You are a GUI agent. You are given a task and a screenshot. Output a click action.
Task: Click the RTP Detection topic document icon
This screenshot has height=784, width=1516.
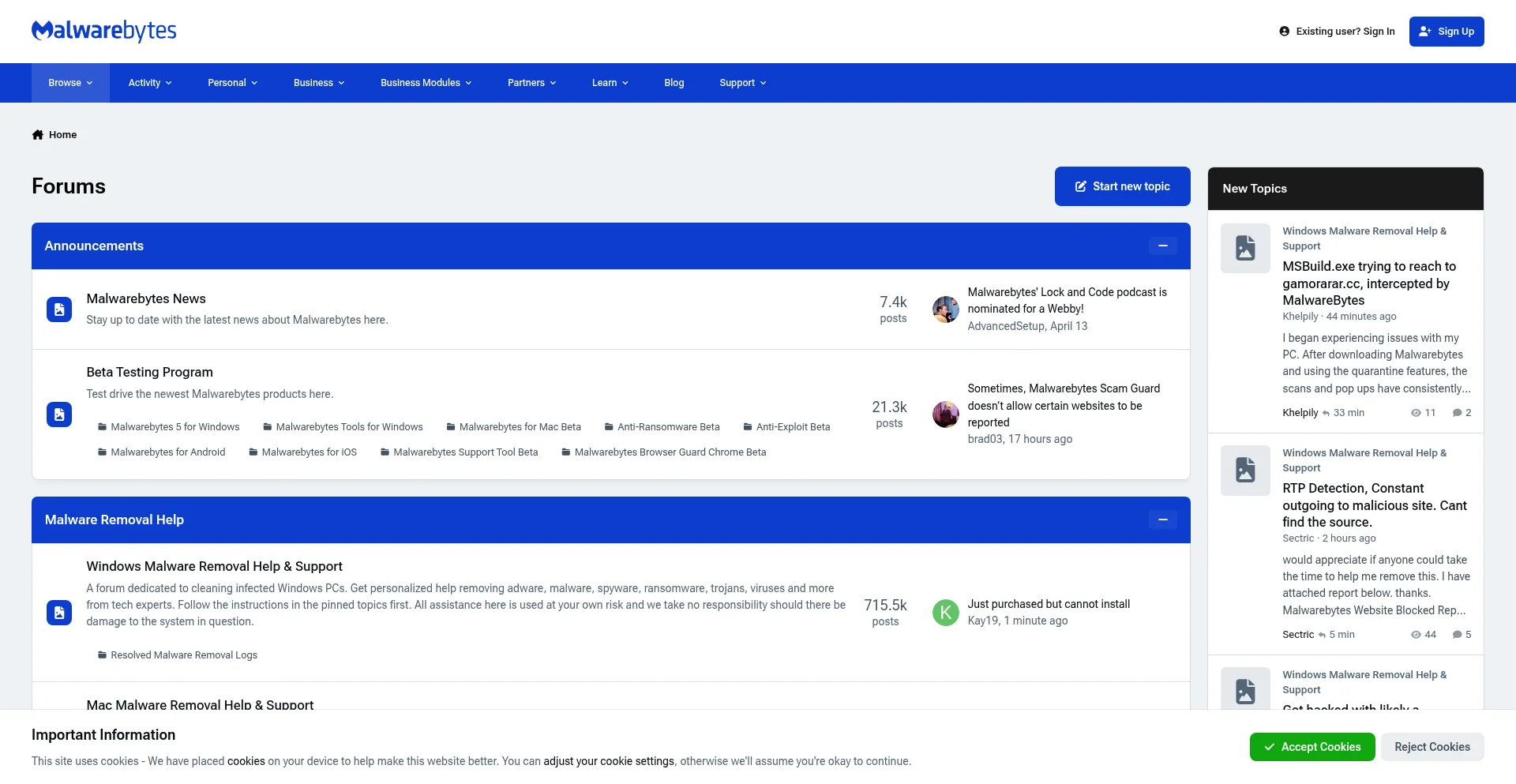tap(1245, 471)
